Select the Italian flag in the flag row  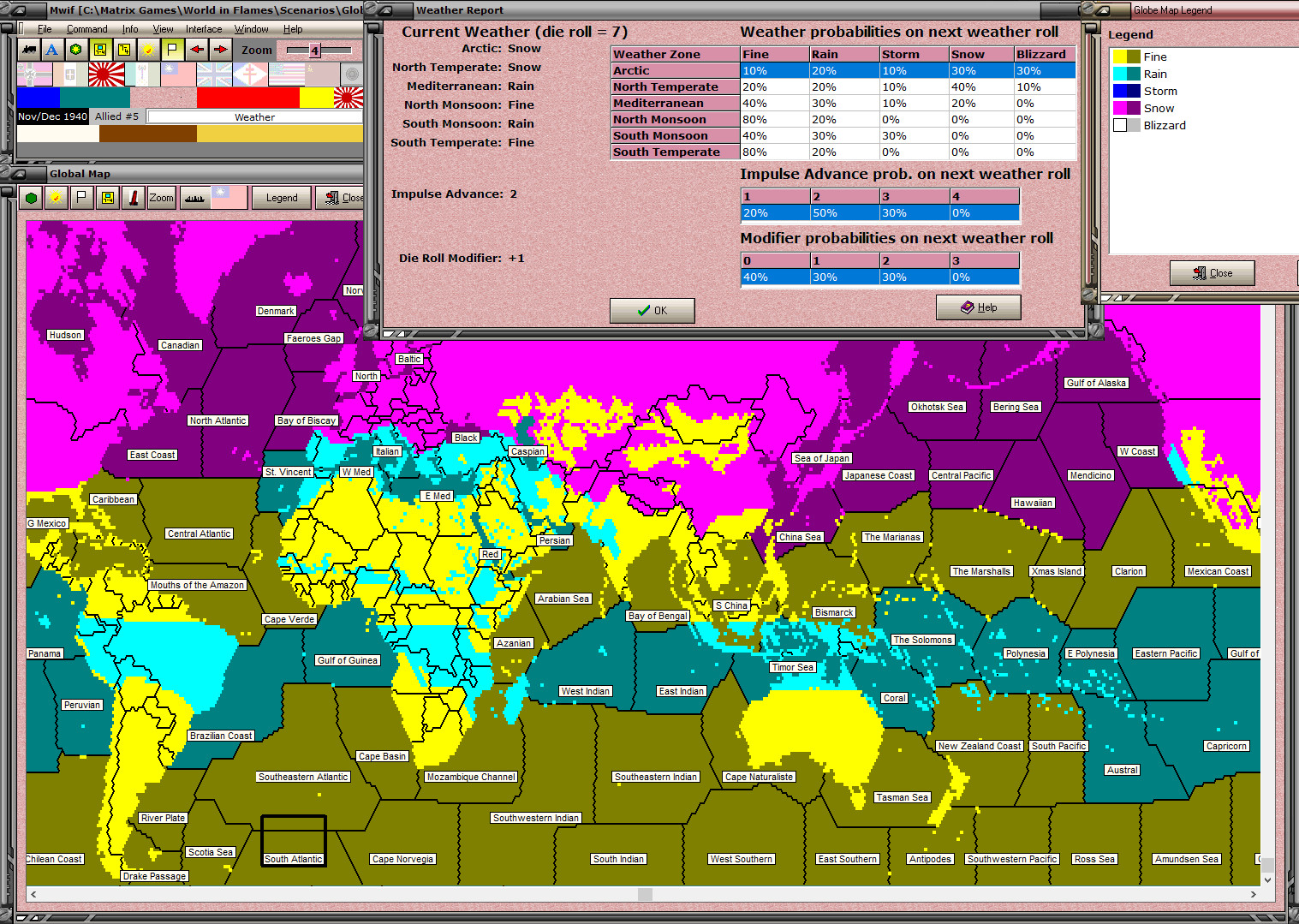(x=70, y=75)
